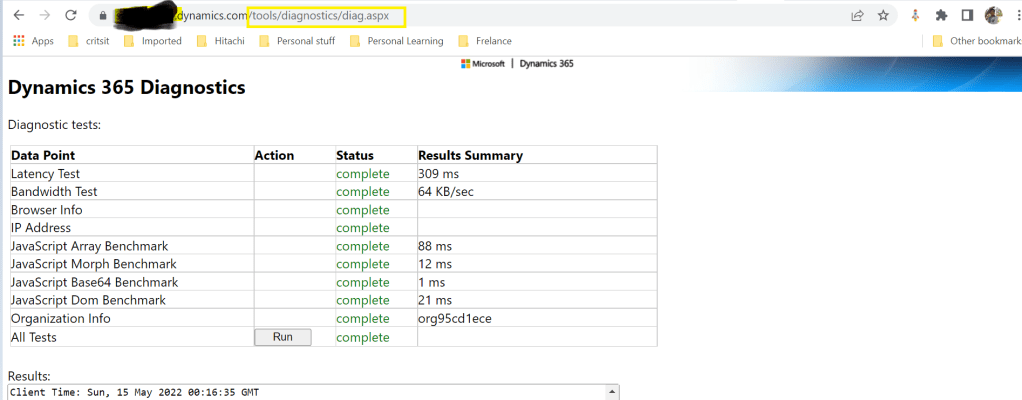
Task: Expand the Other bookmarks folder
Action: click(x=973, y=41)
